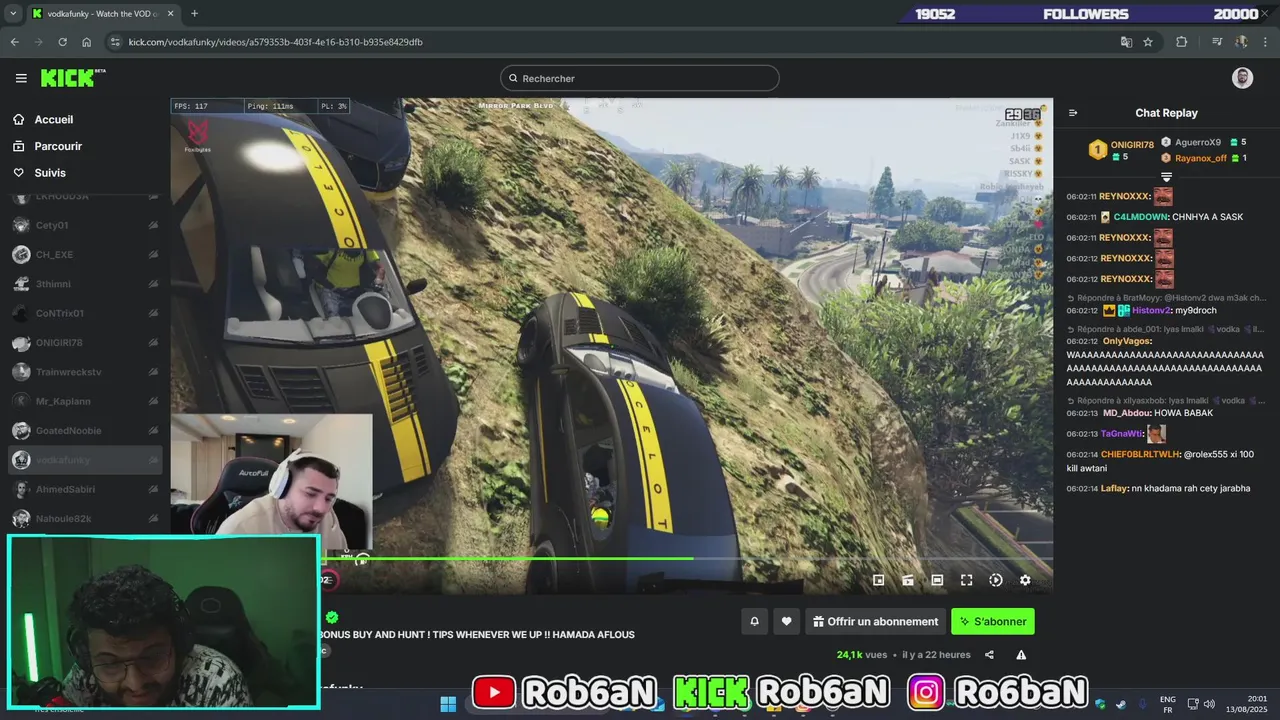The width and height of the screenshot is (1280, 720).
Task: Switch video player to theater mode
Action: coord(937,580)
